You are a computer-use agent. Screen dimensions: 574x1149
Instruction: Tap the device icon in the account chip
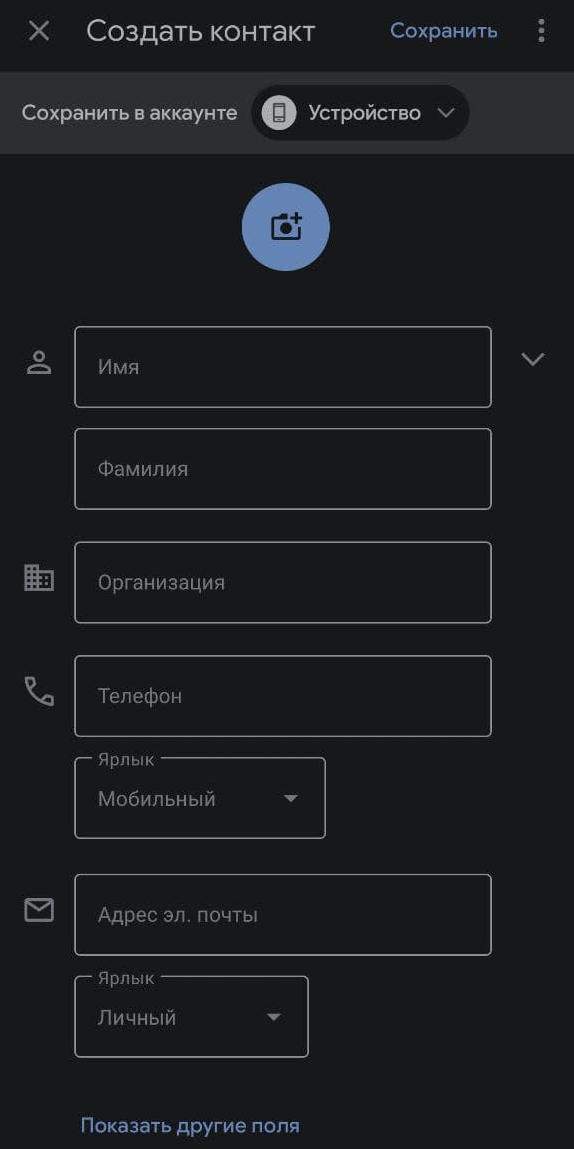279,113
